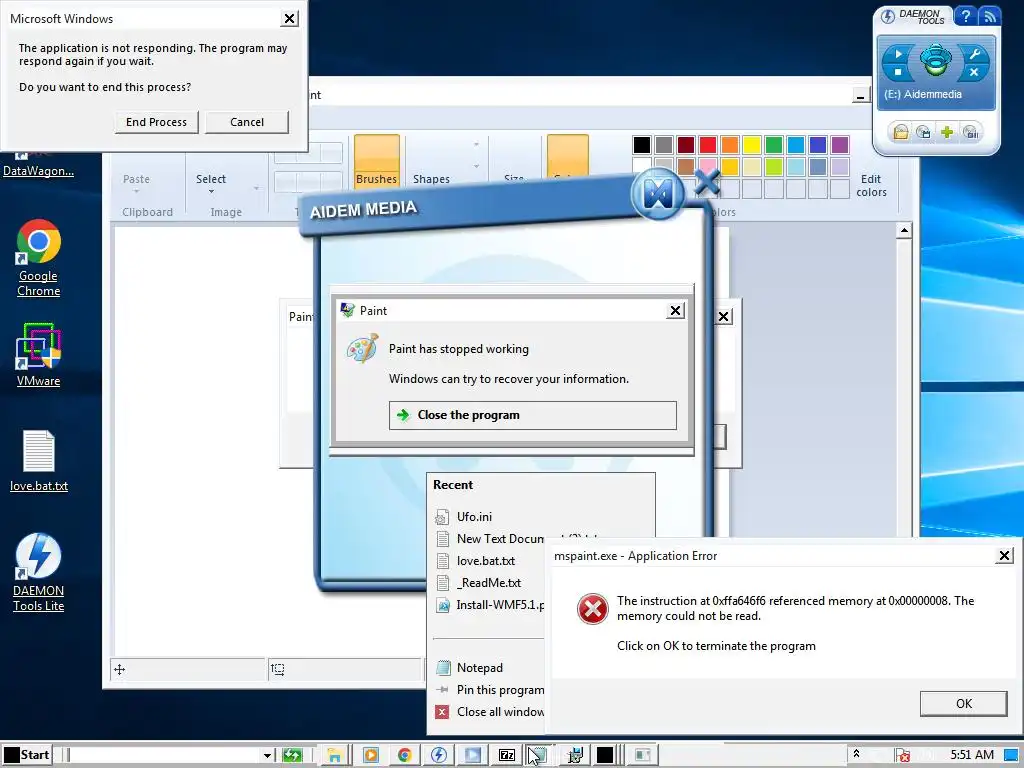This screenshot has height=768, width=1024.
Task: Click Close the program in Paint crash dialog
Action: click(533, 415)
